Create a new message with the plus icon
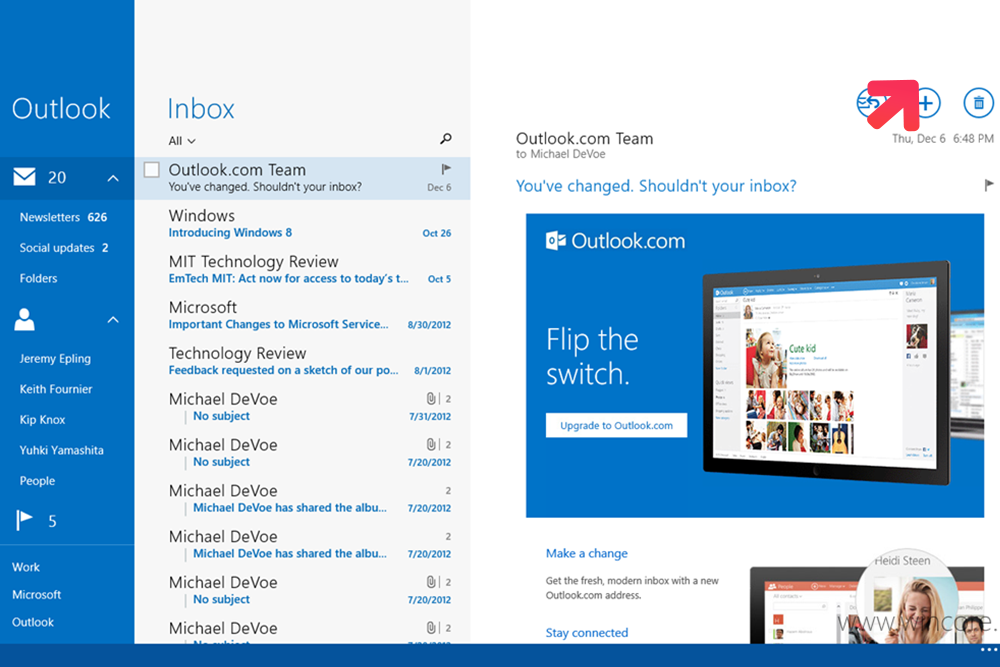This screenshot has height=667, width=1000. 925,103
